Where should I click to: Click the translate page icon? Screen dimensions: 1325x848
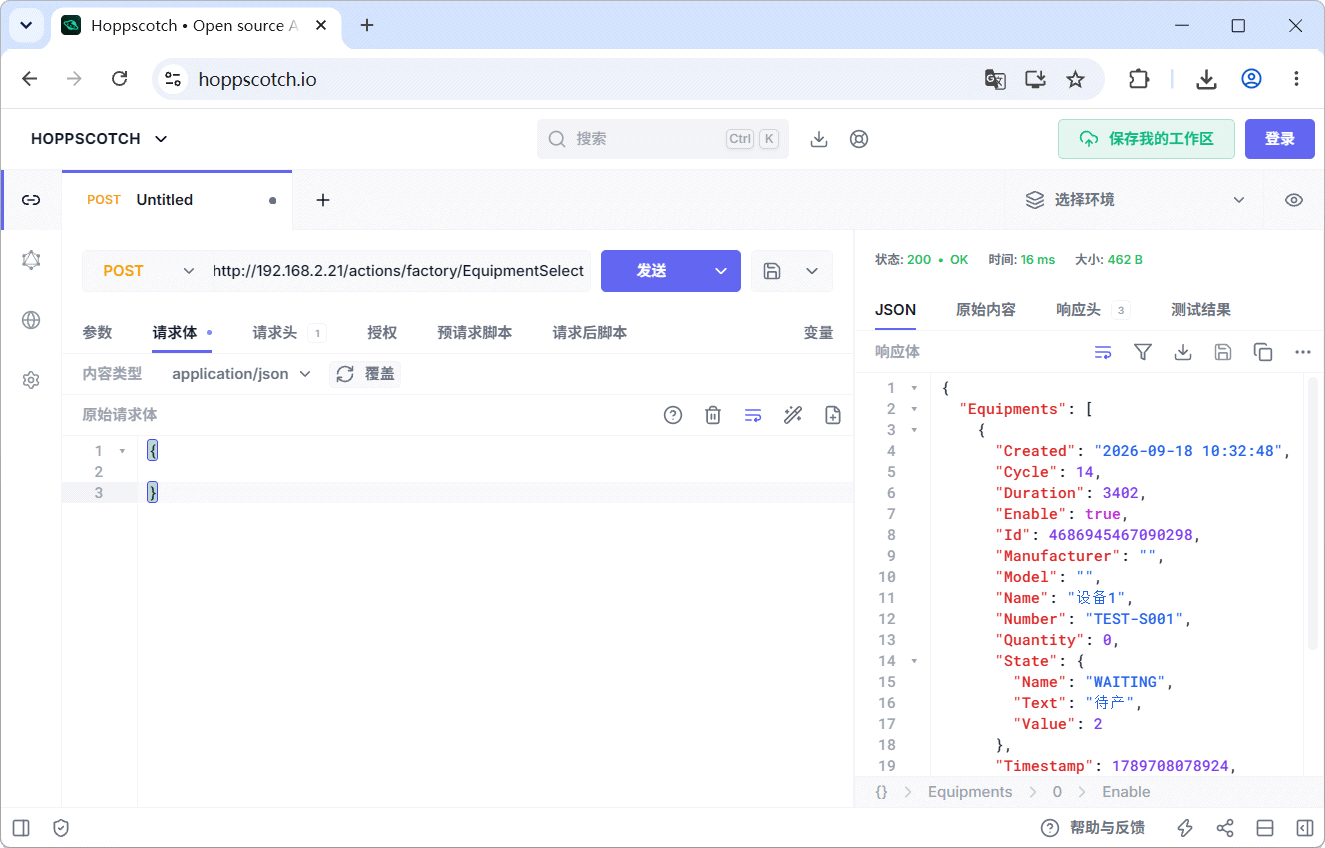pos(995,79)
